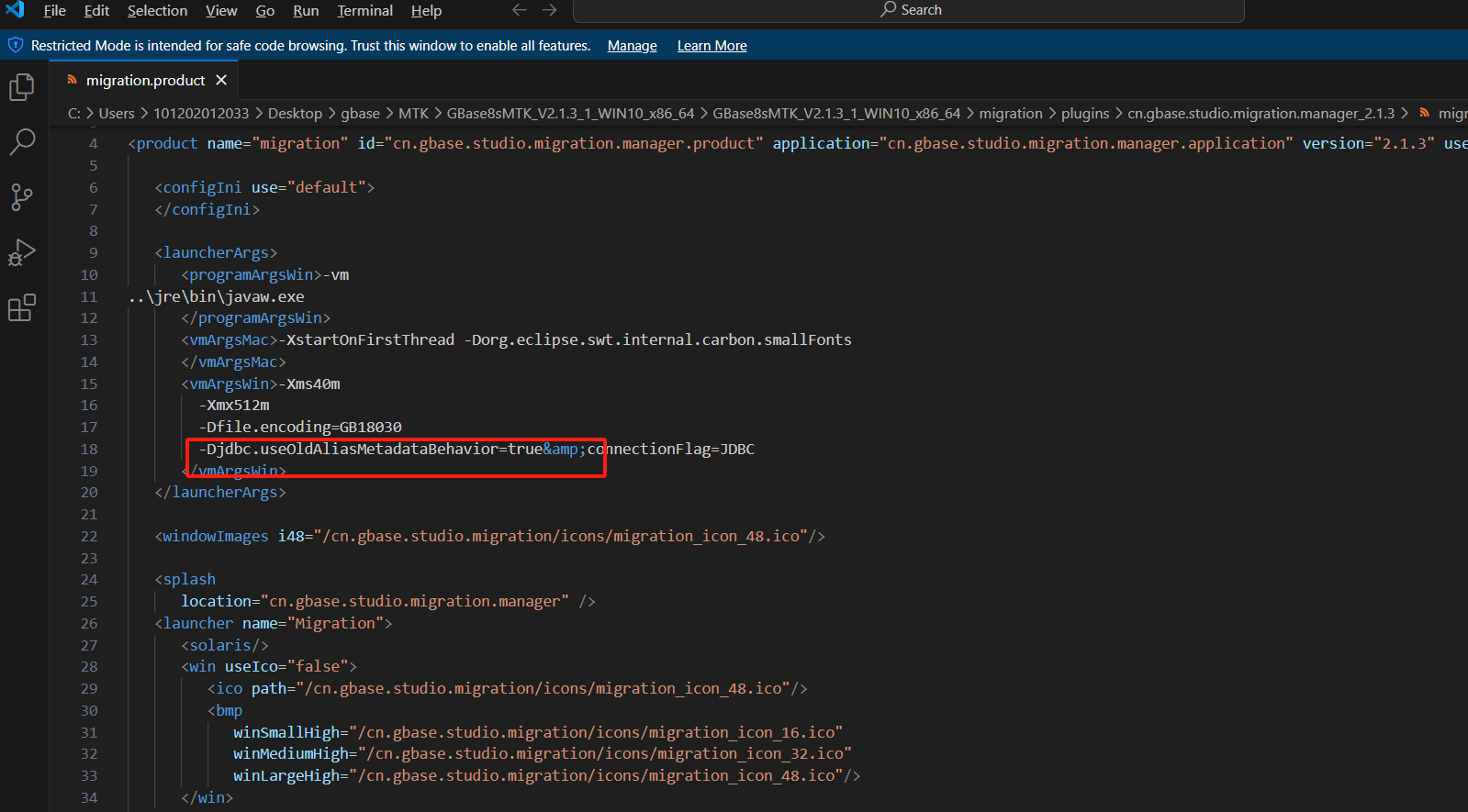
Task: Click line number 4 in gutter
Action: pyautogui.click(x=94, y=144)
